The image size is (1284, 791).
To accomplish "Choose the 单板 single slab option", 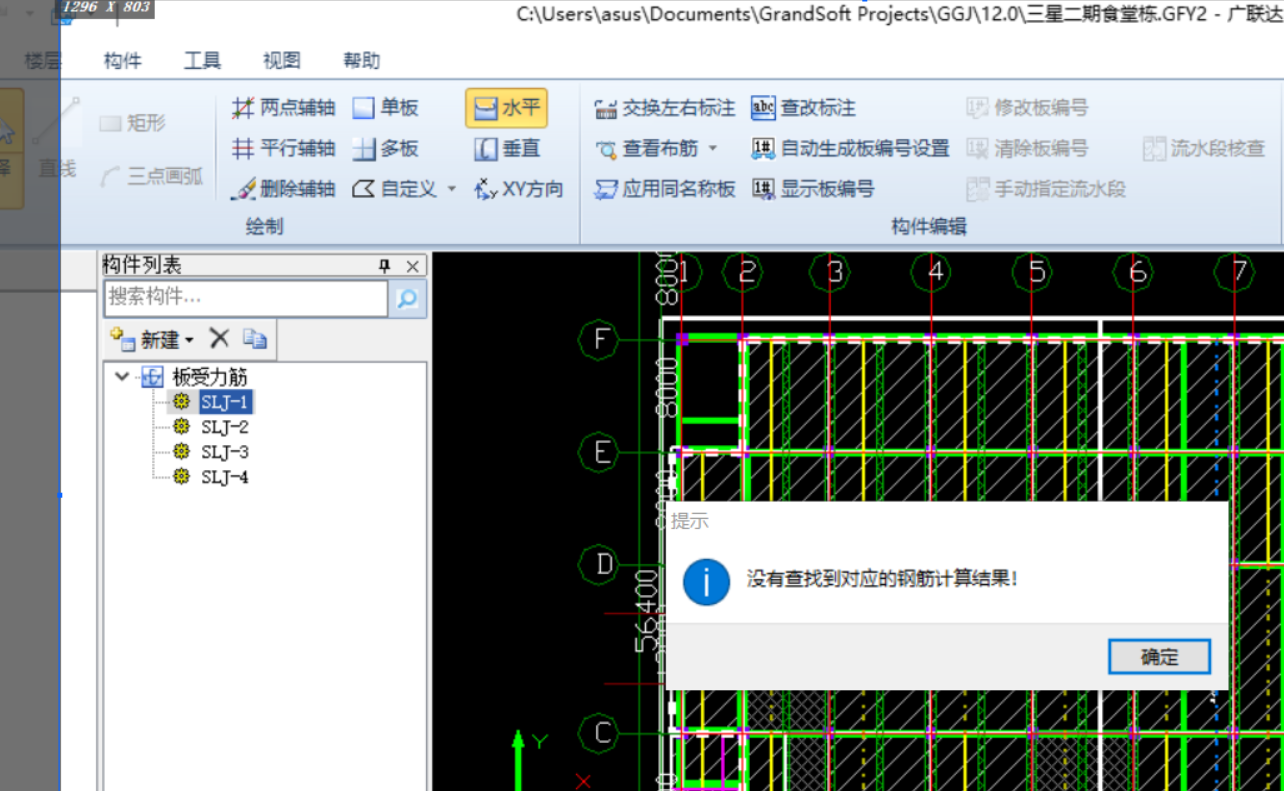I will click(x=386, y=108).
